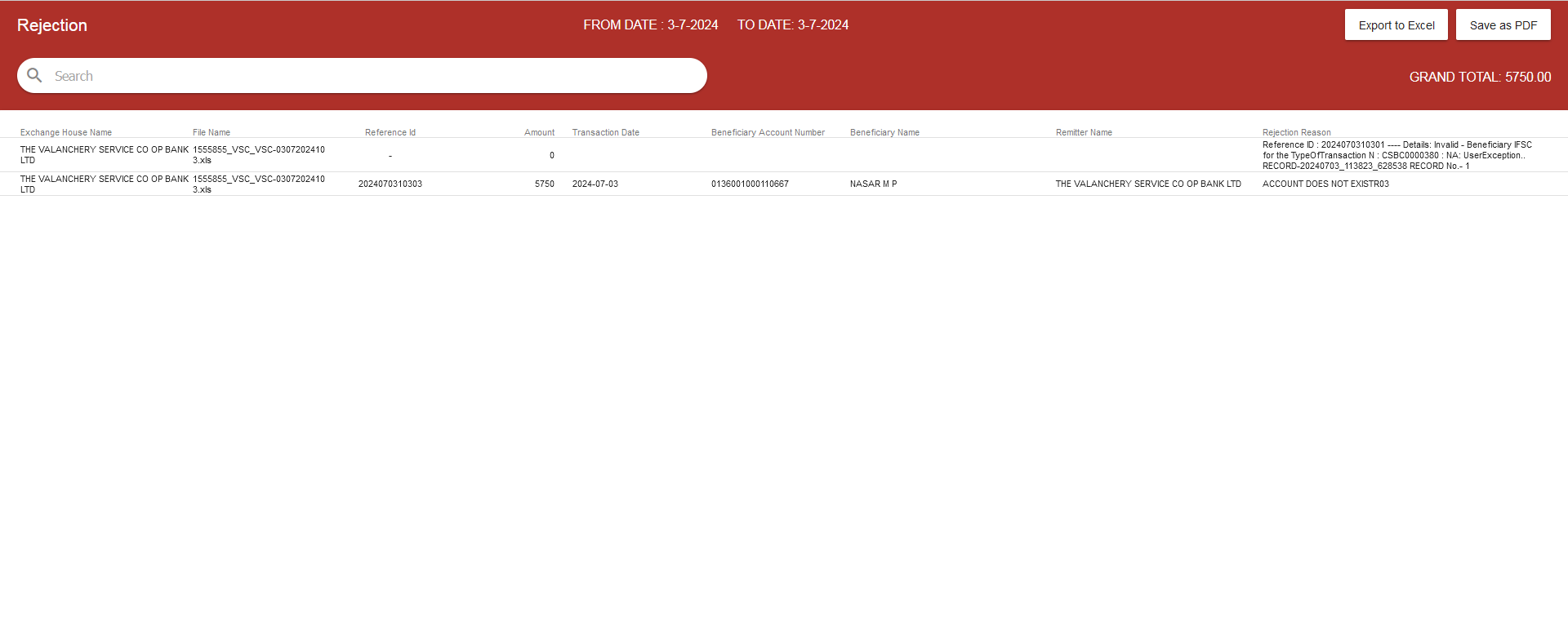1568x617 pixels.
Task: Click the Save as PDF button
Action: [1503, 25]
